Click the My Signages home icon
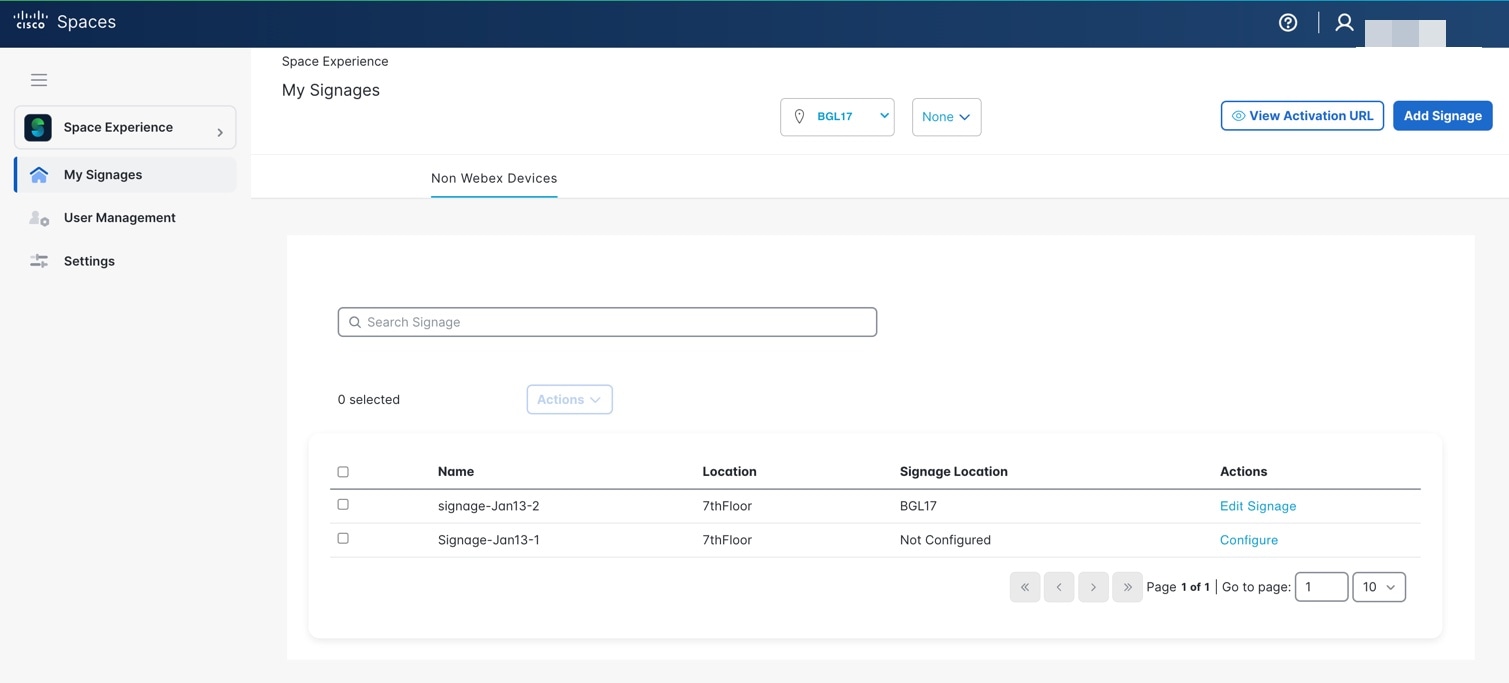Viewport: 1509px width, 683px height. (x=39, y=175)
